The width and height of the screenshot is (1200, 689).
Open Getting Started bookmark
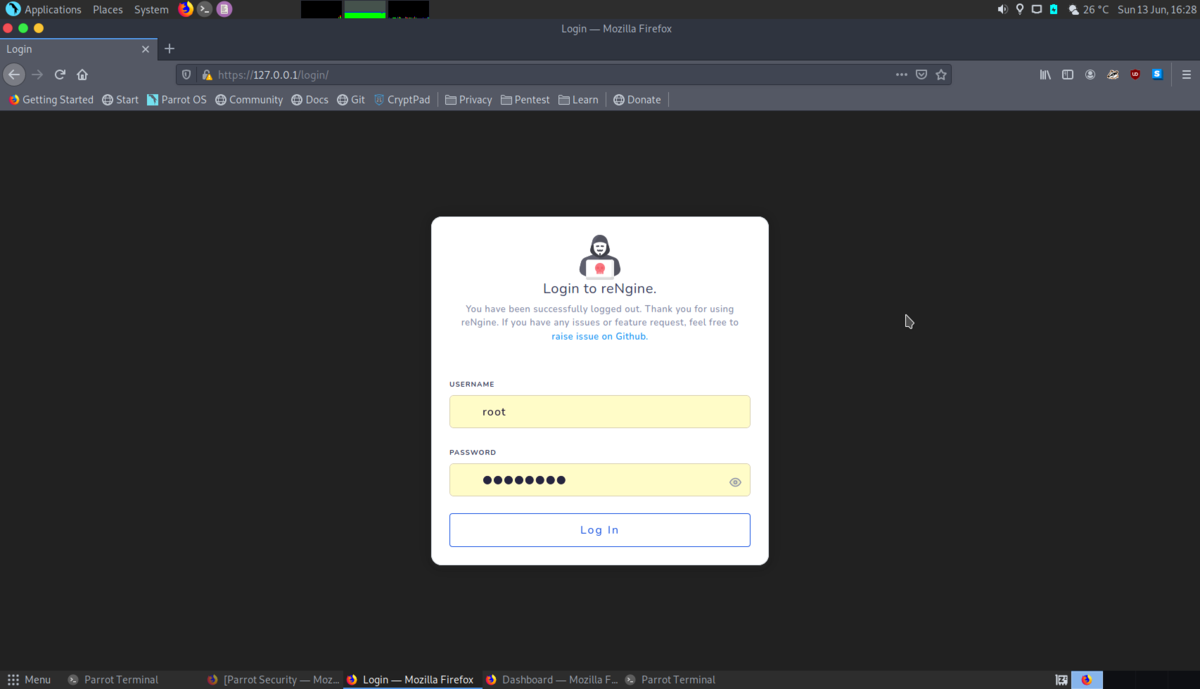[51, 100]
